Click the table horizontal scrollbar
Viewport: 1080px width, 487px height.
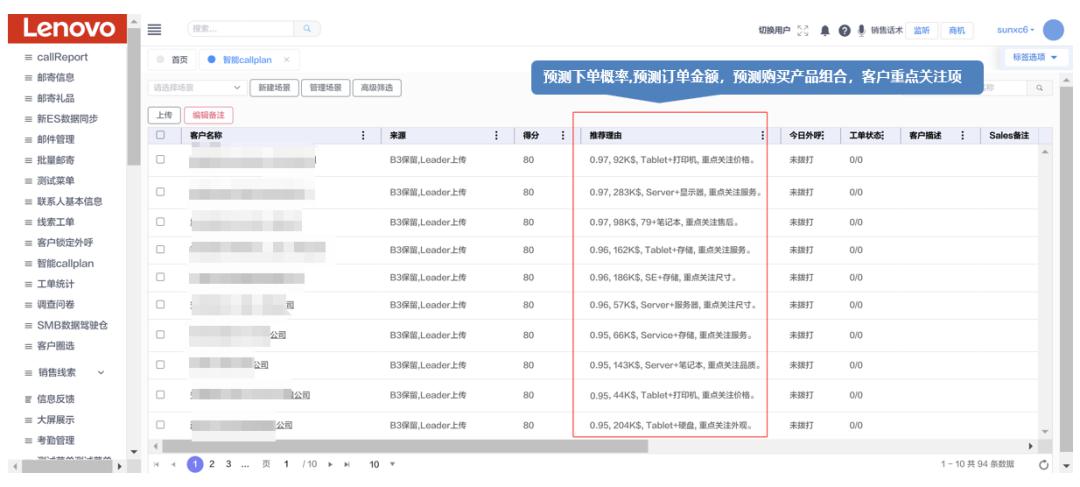(x=405, y=446)
